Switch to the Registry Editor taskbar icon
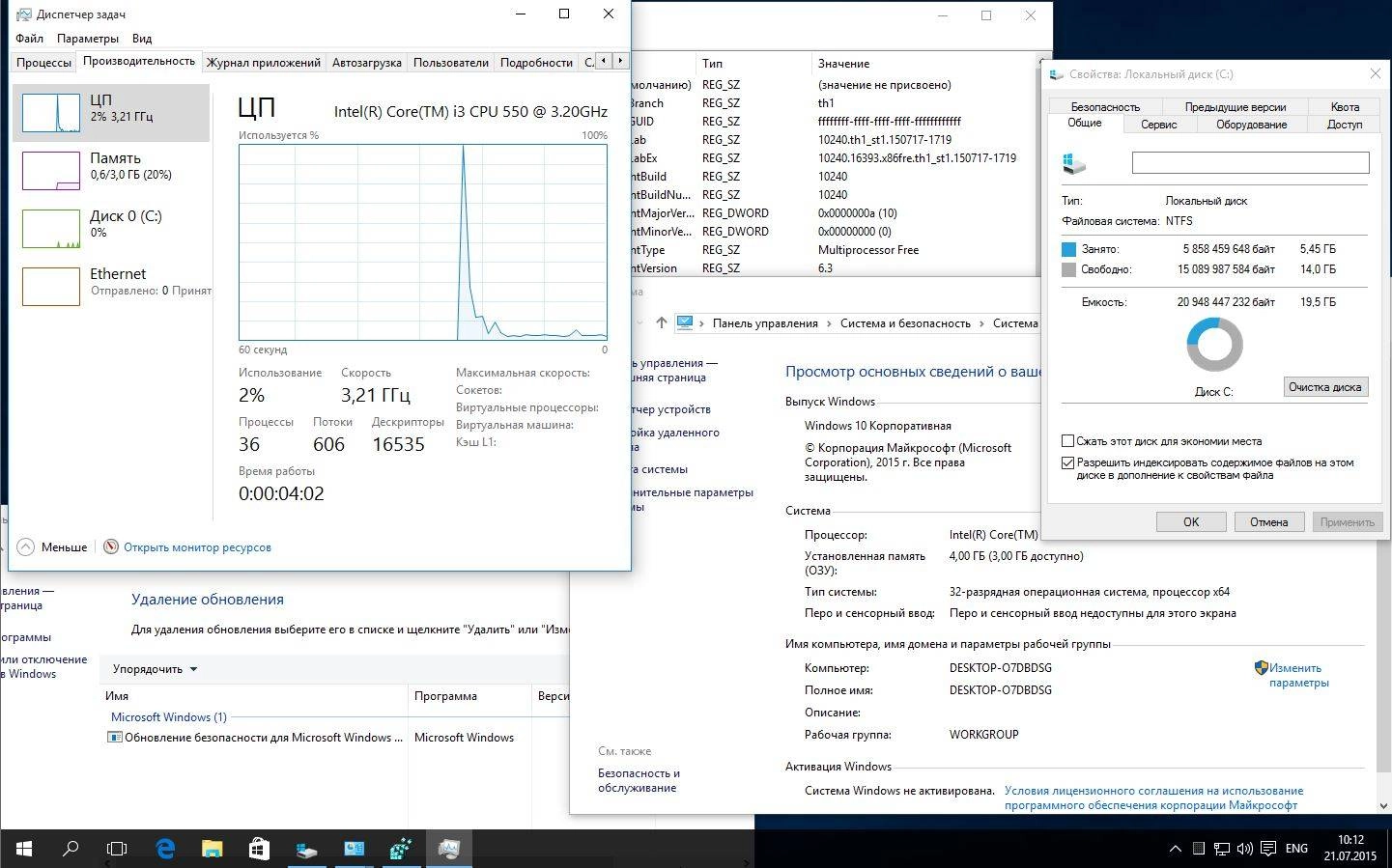Viewport: 1392px width, 868px height. point(401,849)
